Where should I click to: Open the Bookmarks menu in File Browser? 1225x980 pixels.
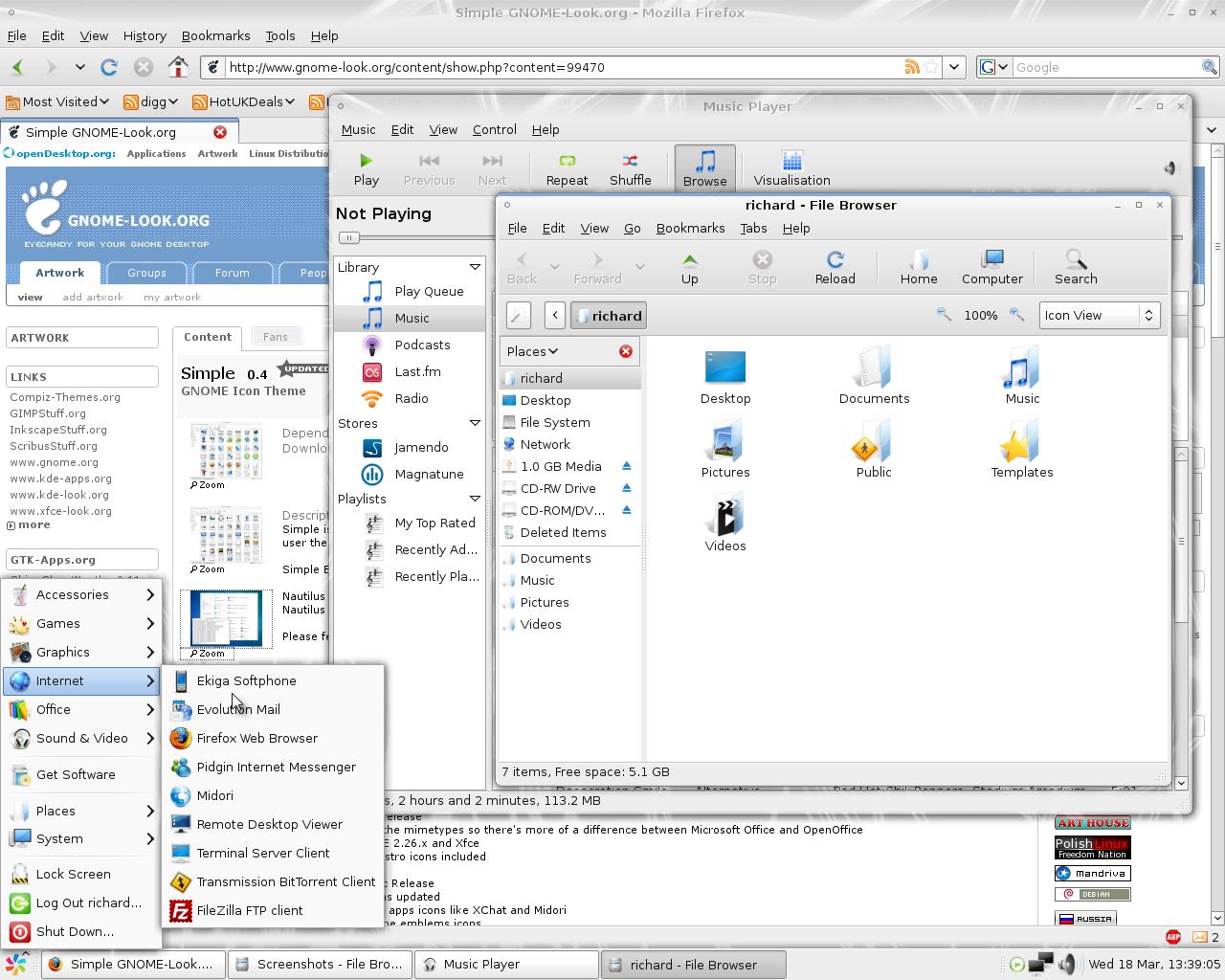(x=690, y=228)
